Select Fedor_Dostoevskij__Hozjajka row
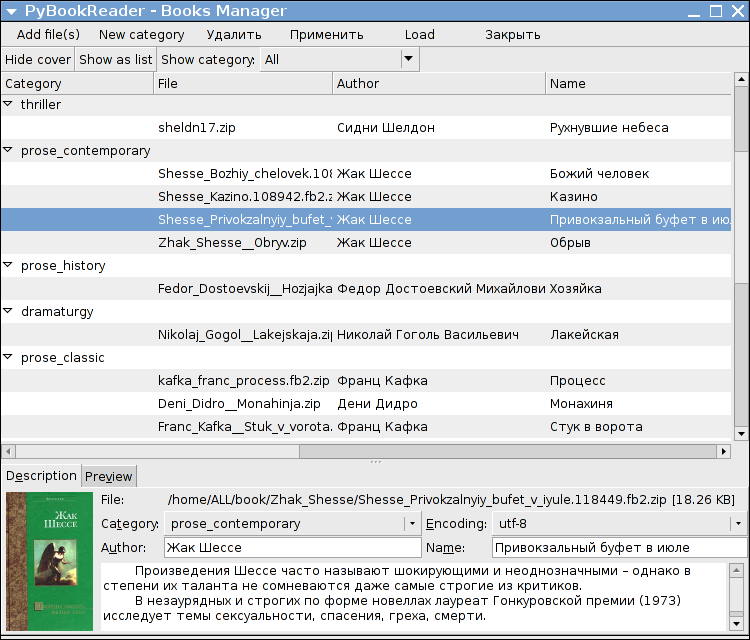This screenshot has height=640, width=750. coord(366,288)
